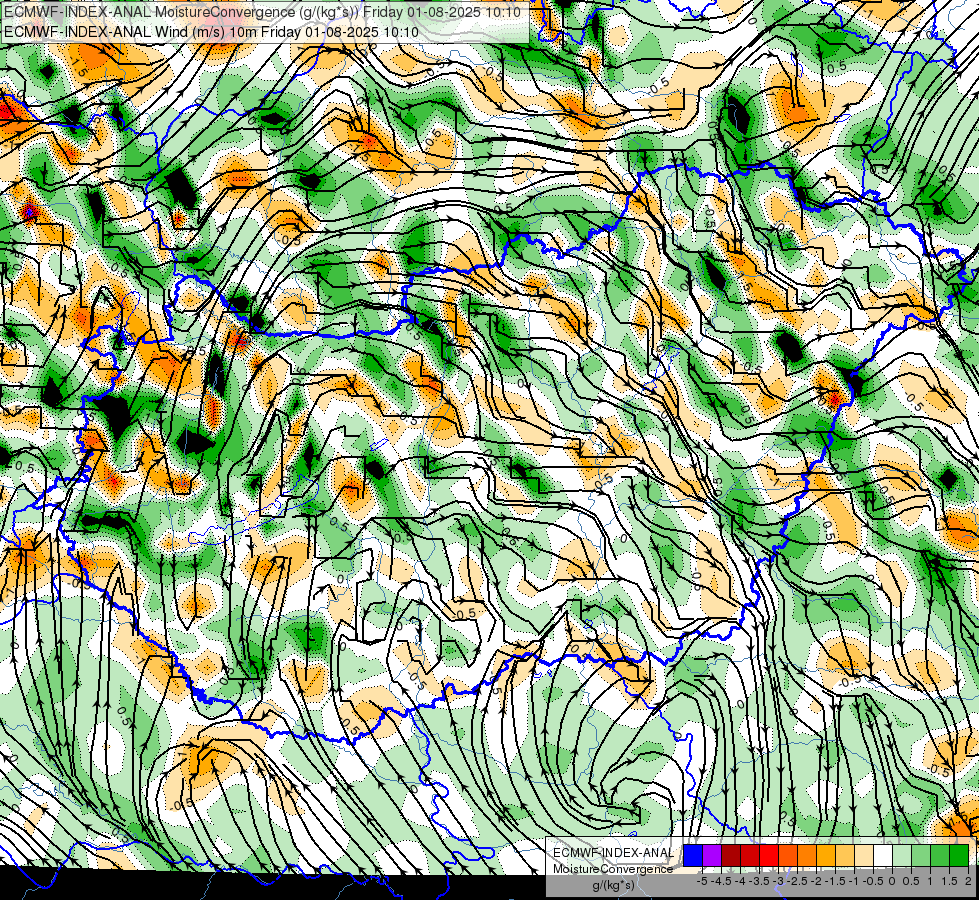The image size is (979, 900).
Task: Select the red swatch between -4 and -3.5
Action: coord(750,855)
